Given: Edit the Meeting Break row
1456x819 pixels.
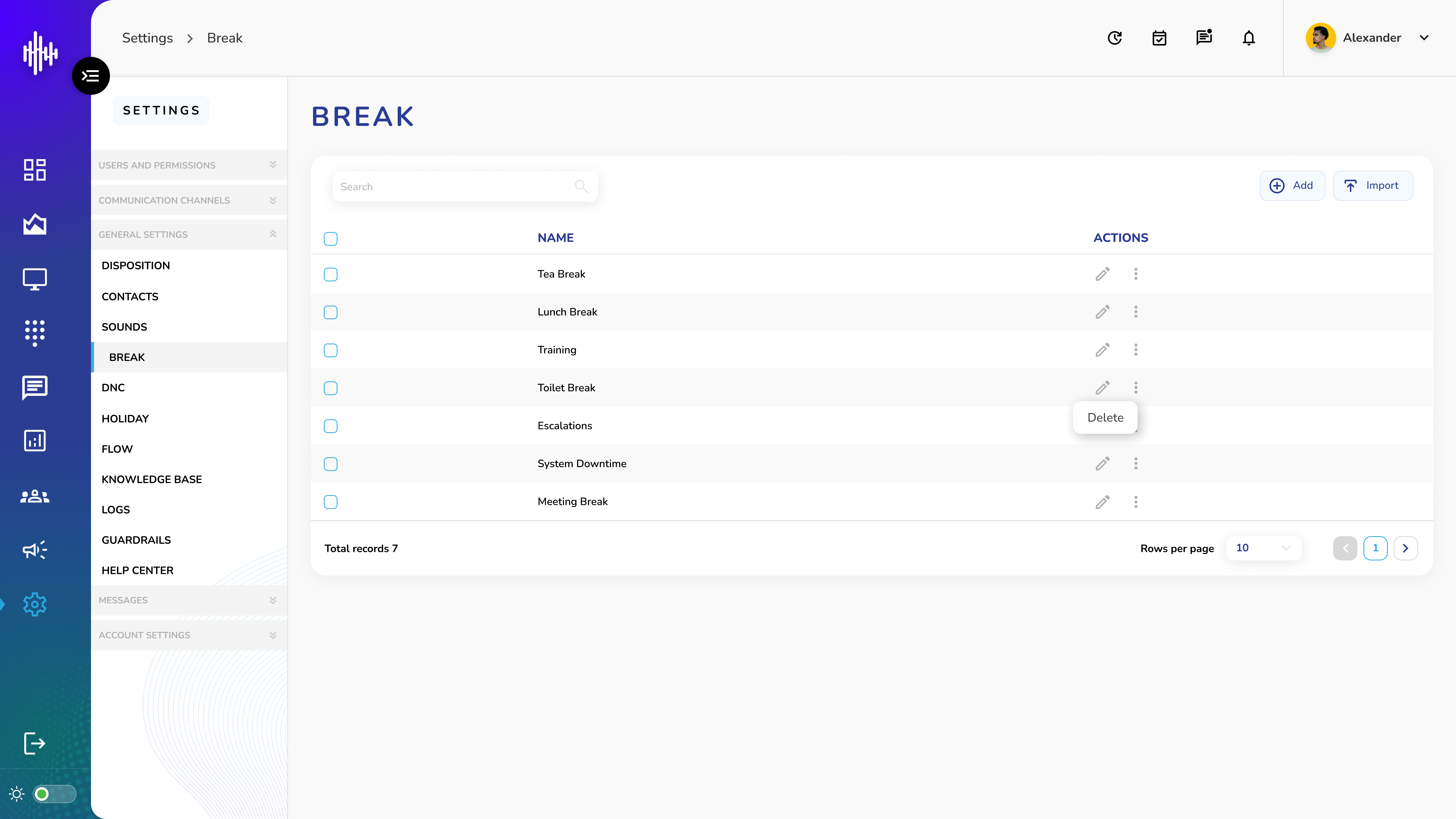Looking at the screenshot, I should (x=1102, y=502).
